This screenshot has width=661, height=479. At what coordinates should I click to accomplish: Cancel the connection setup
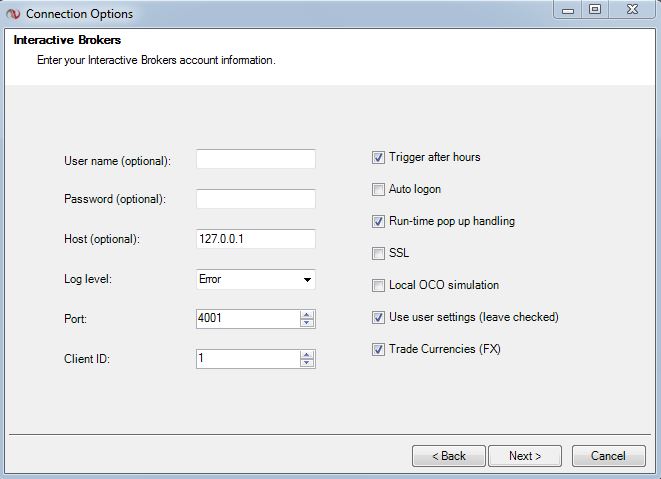[608, 456]
